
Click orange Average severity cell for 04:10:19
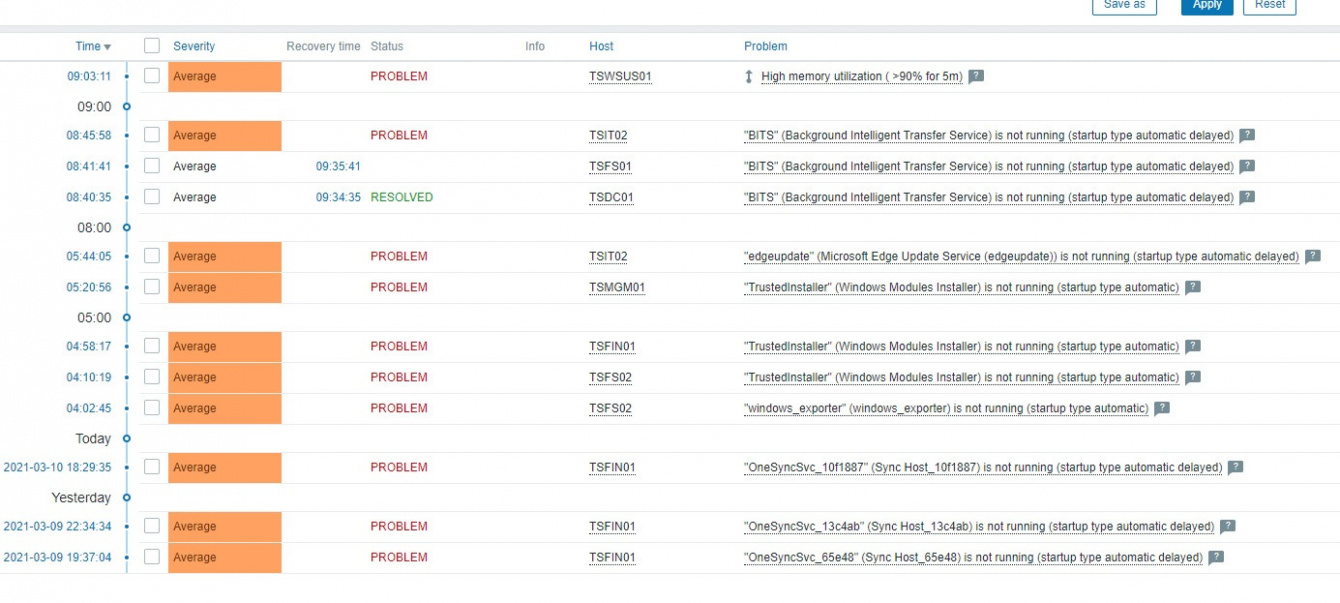[x=224, y=377]
